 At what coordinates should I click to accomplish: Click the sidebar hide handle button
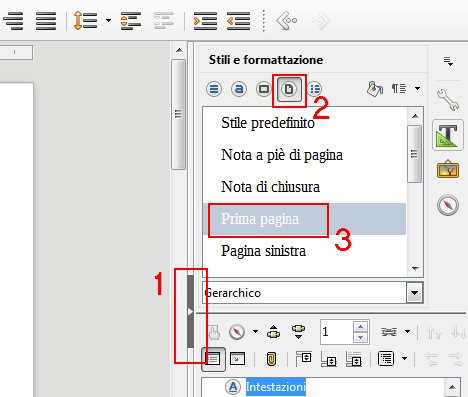[190, 312]
